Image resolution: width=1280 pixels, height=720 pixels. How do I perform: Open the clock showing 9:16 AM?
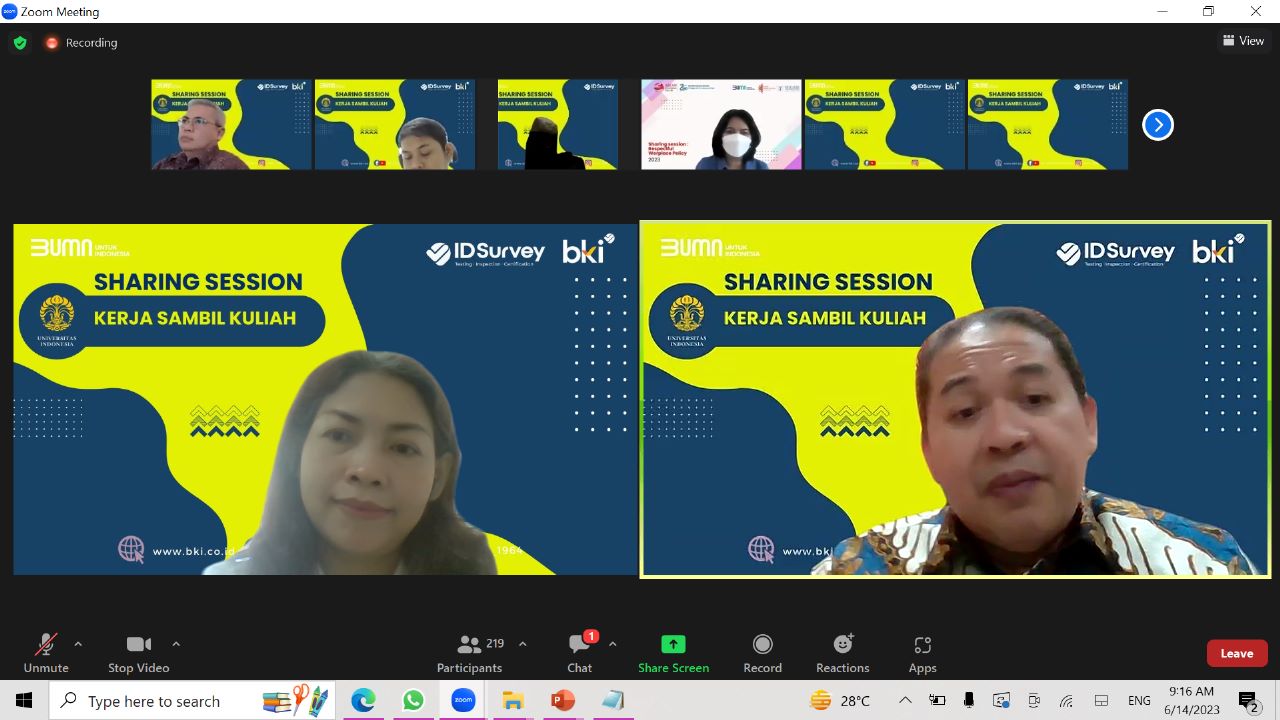1191,701
